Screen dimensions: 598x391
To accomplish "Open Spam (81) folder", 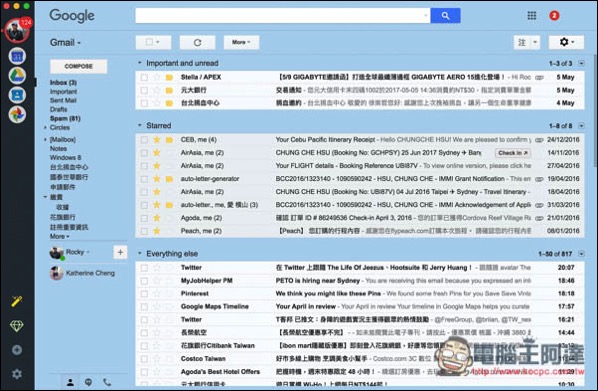I will (65, 118).
